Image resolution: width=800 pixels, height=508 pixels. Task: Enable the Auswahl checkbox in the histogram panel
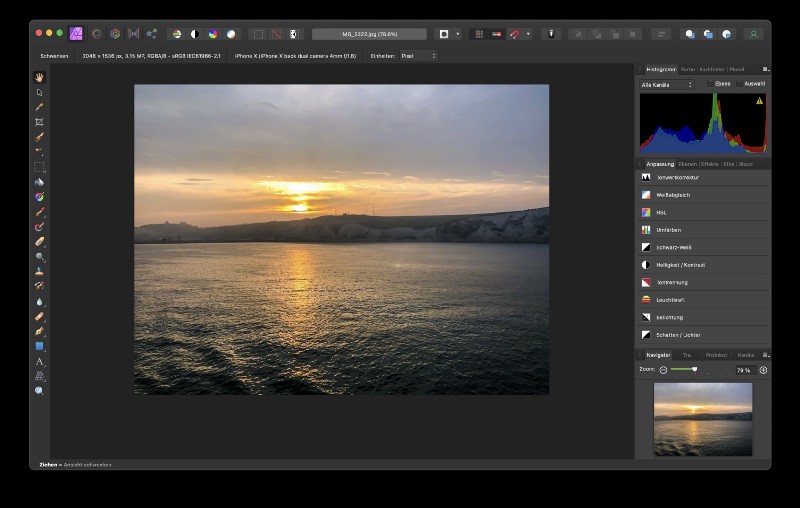(741, 84)
